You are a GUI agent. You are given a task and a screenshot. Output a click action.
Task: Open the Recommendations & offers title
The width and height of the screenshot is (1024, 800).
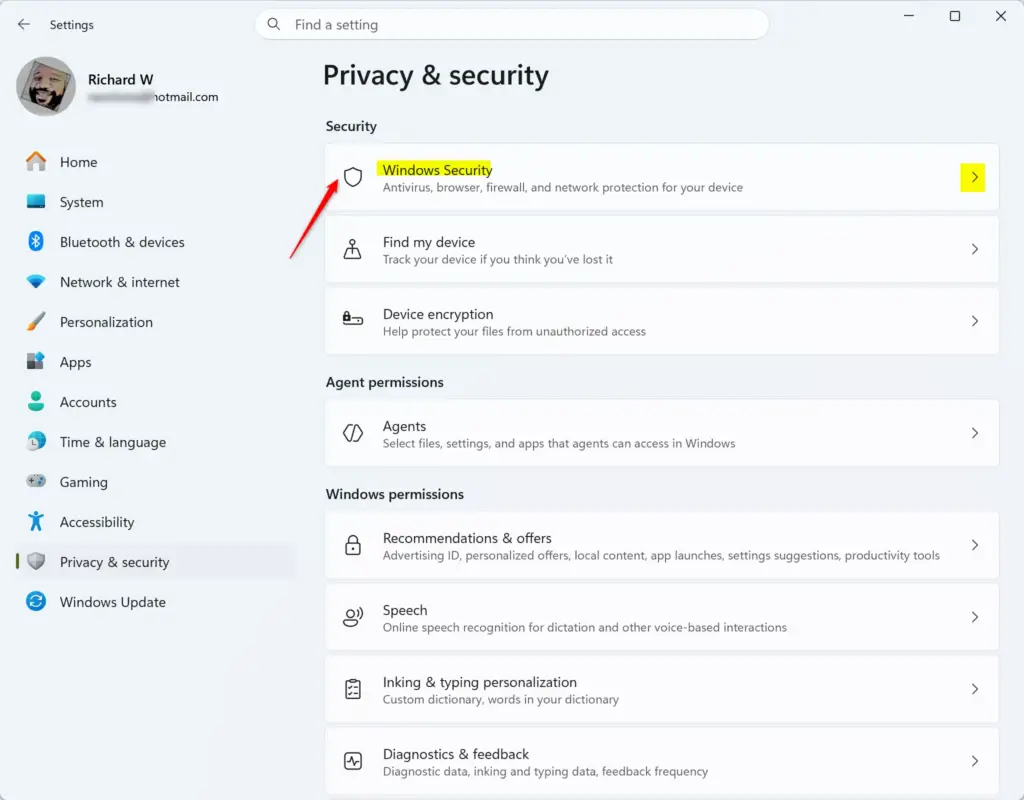click(467, 538)
